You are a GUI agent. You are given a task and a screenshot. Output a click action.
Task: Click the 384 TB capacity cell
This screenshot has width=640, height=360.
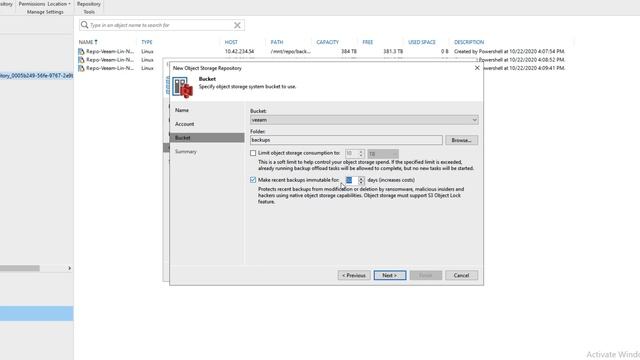pos(349,51)
